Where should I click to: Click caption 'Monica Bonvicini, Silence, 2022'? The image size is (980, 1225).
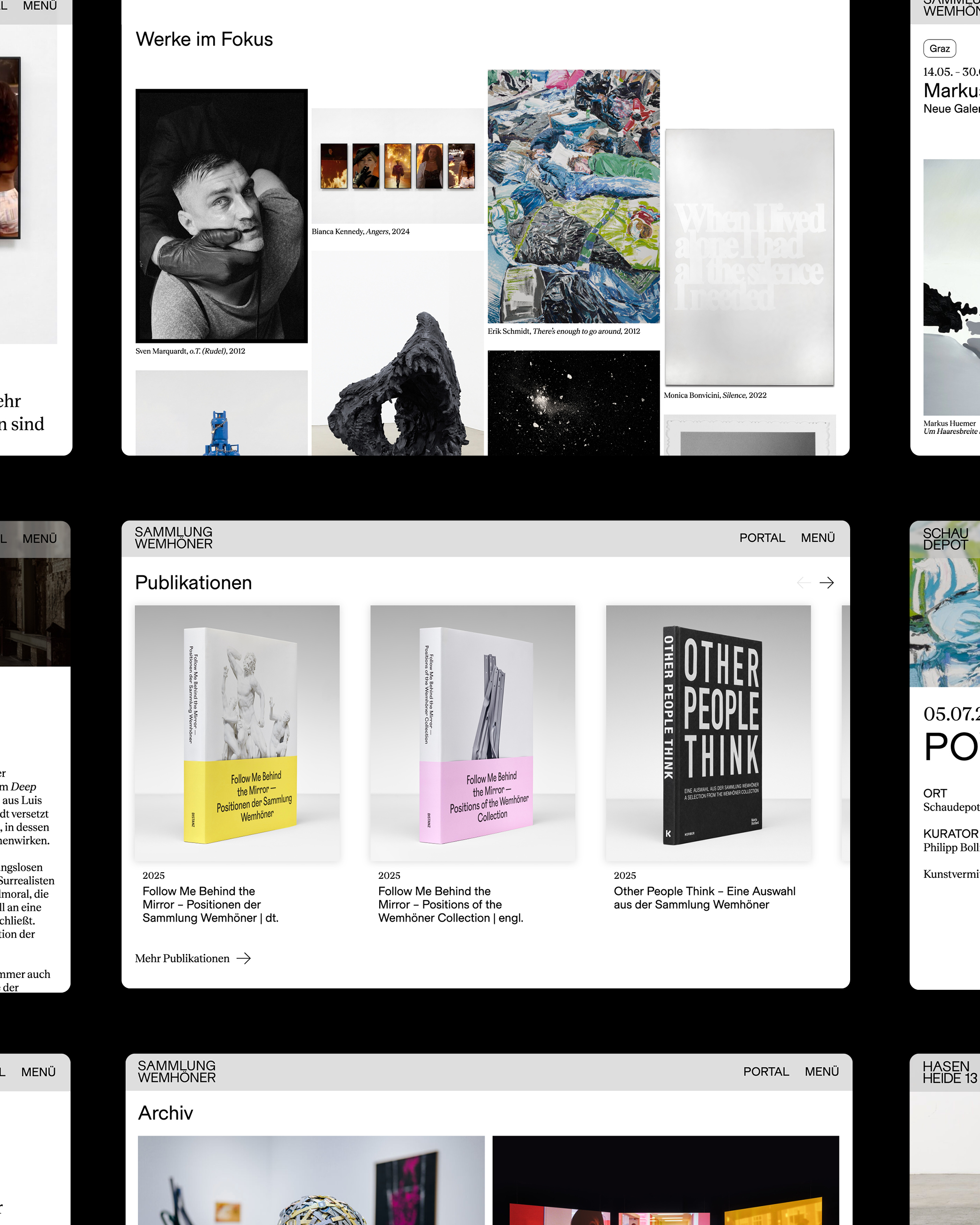tap(715, 395)
